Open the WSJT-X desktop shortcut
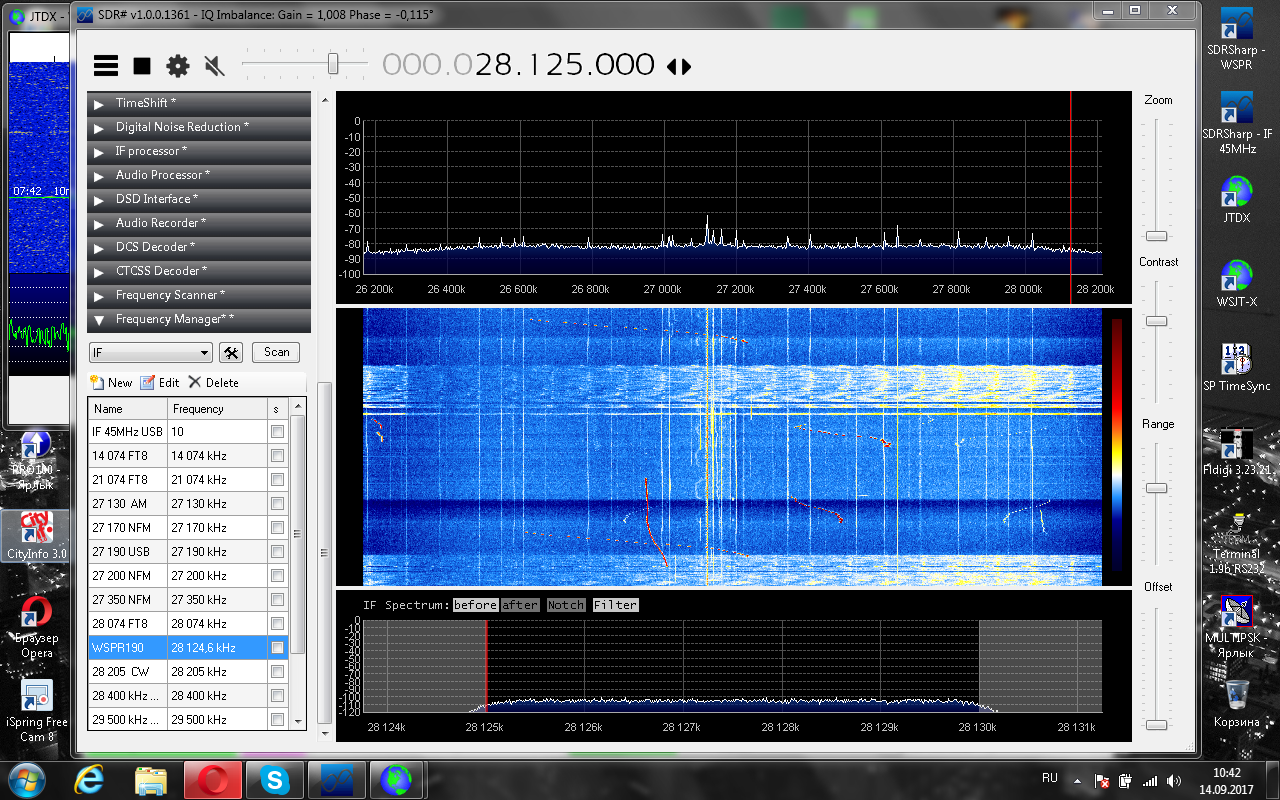The height and width of the screenshot is (800, 1280). (1237, 276)
